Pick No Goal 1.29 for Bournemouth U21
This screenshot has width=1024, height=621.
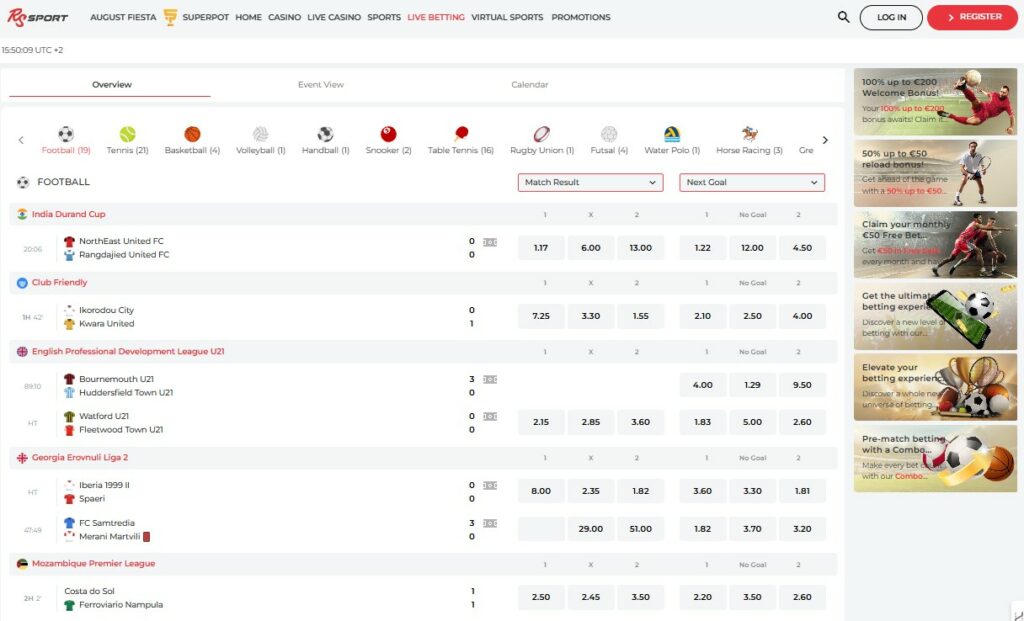752,385
